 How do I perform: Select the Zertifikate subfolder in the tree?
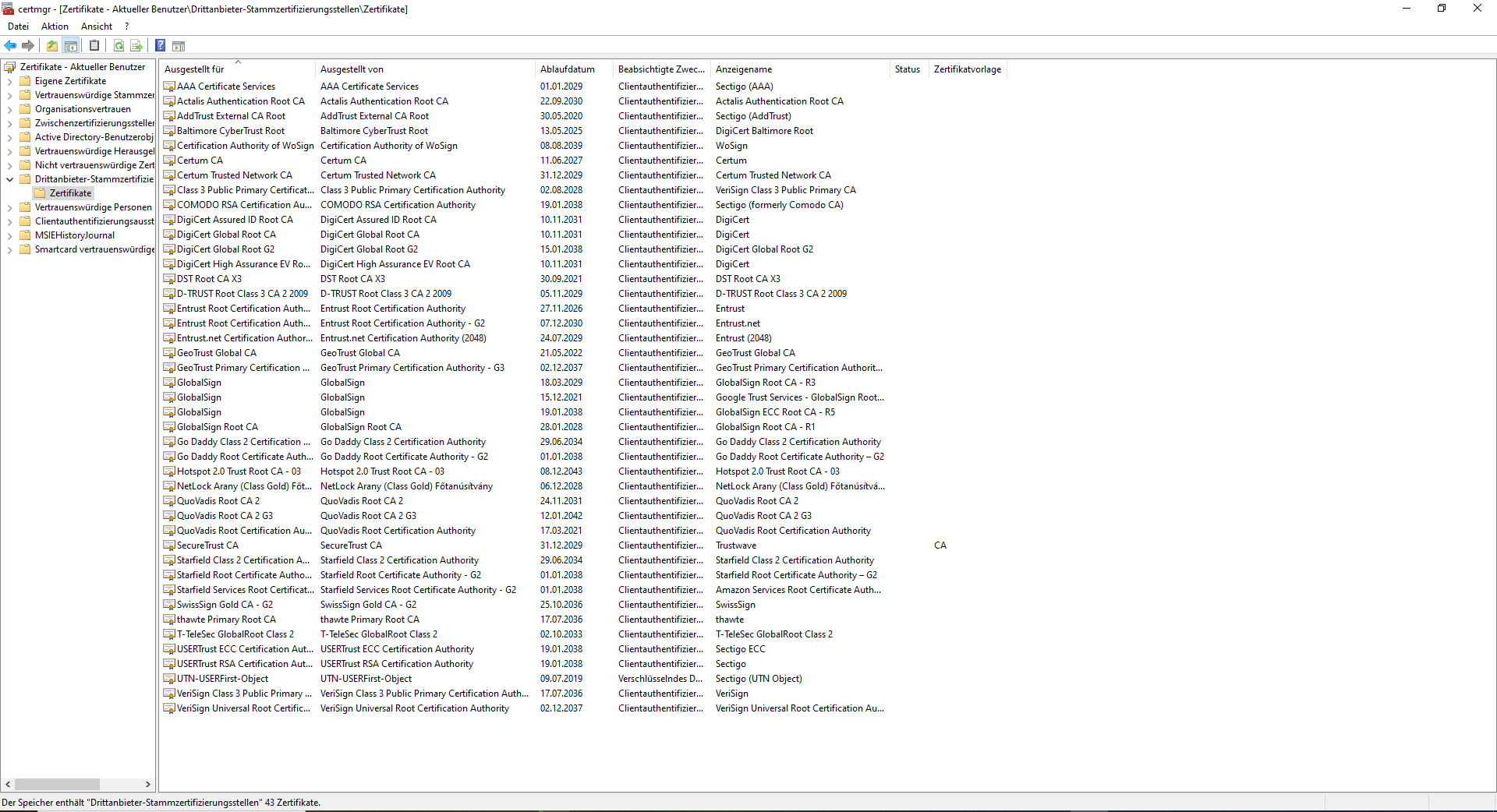pos(70,193)
